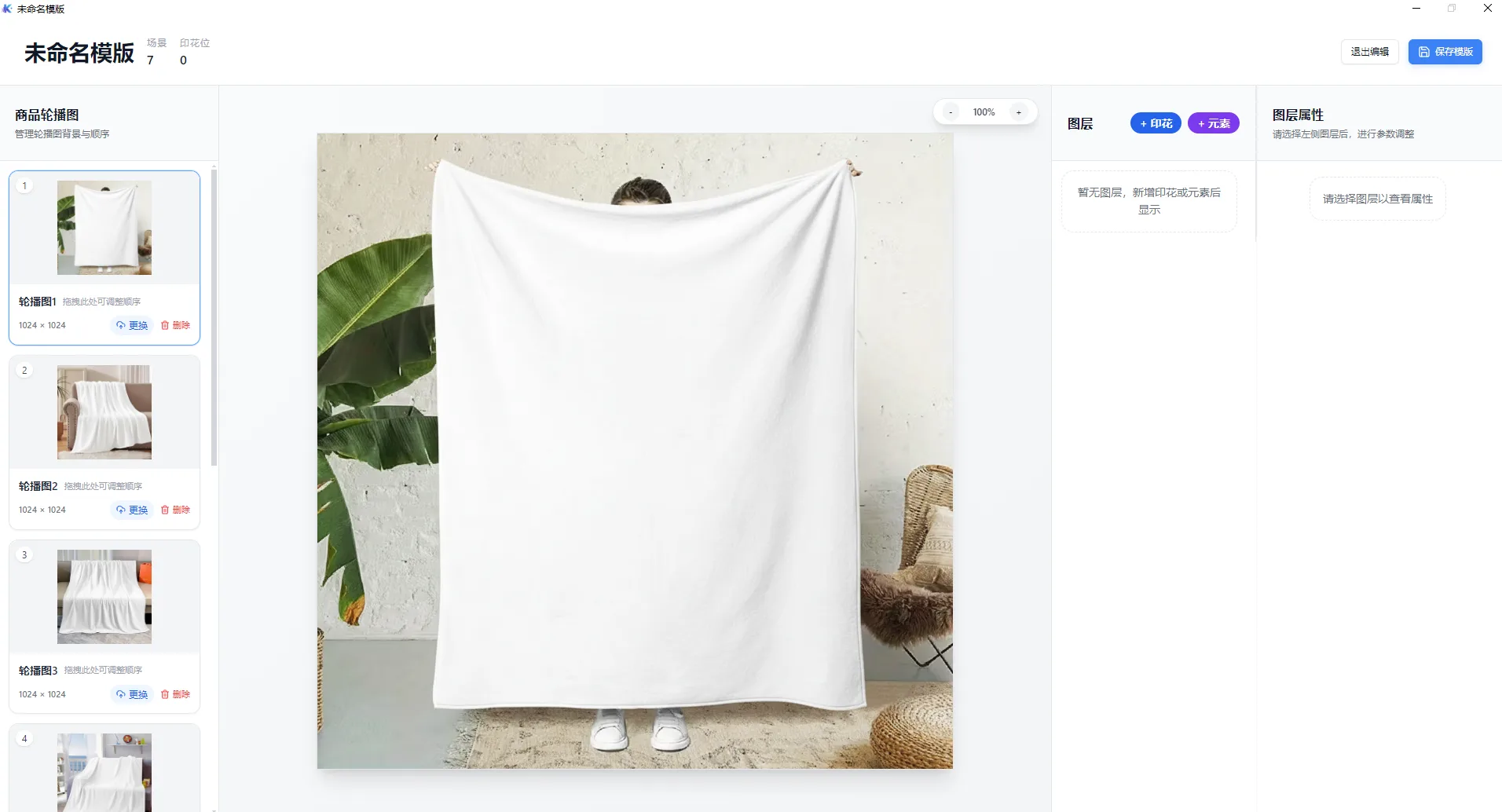
Task: Click the app logo in title bar
Action: pyautogui.click(x=7, y=9)
